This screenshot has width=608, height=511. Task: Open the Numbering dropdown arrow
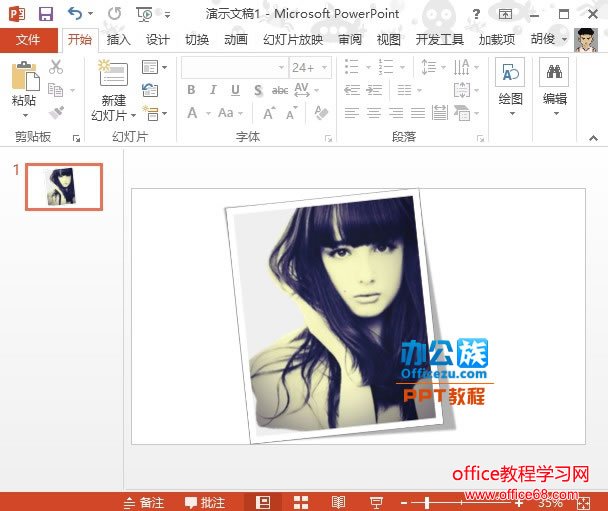(402, 67)
